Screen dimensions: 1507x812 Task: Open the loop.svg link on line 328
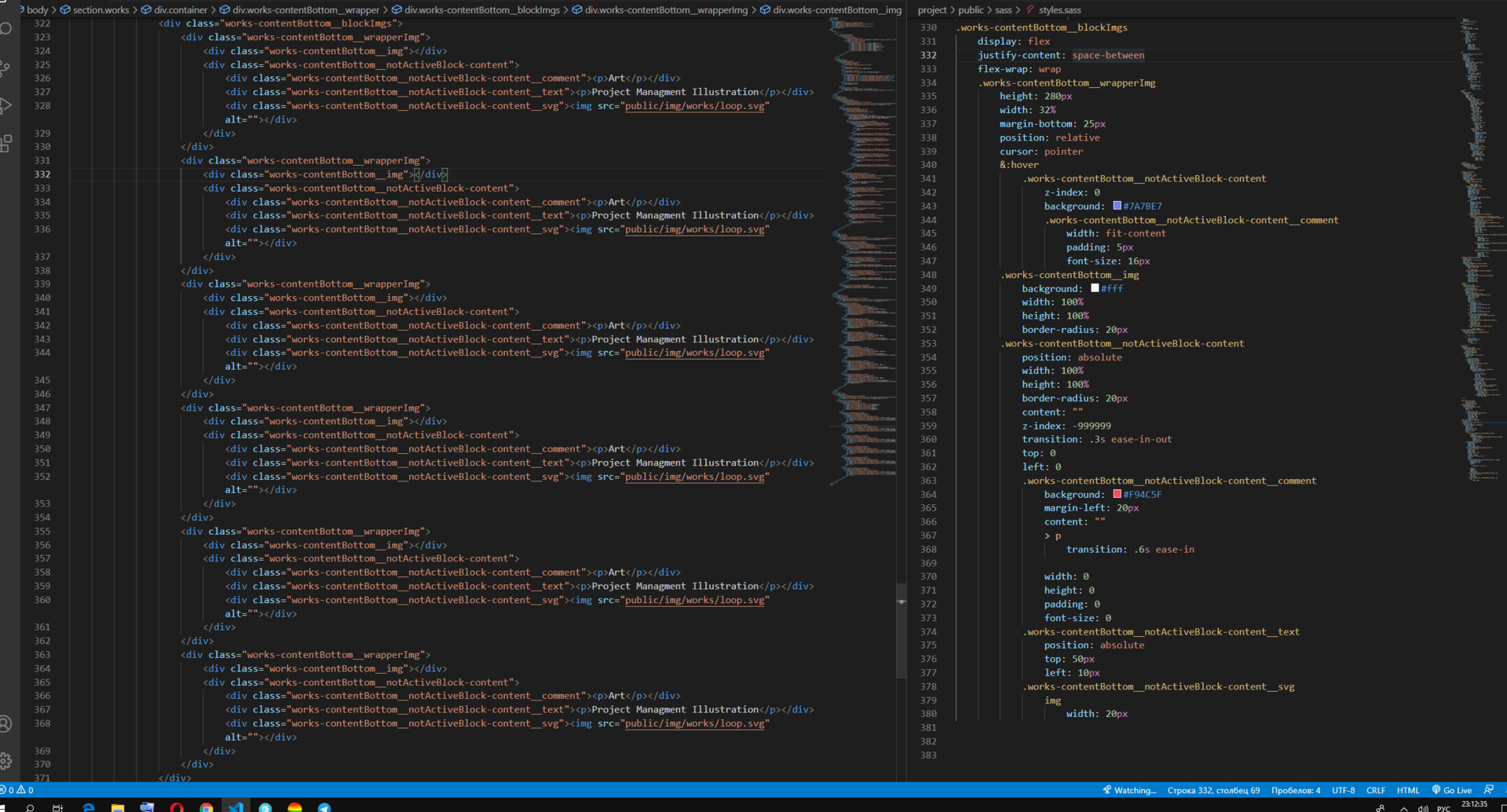pos(694,106)
